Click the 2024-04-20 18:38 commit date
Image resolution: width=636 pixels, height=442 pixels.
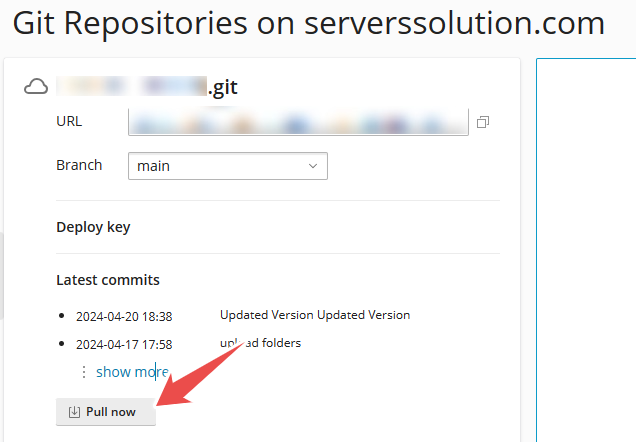tap(124, 316)
